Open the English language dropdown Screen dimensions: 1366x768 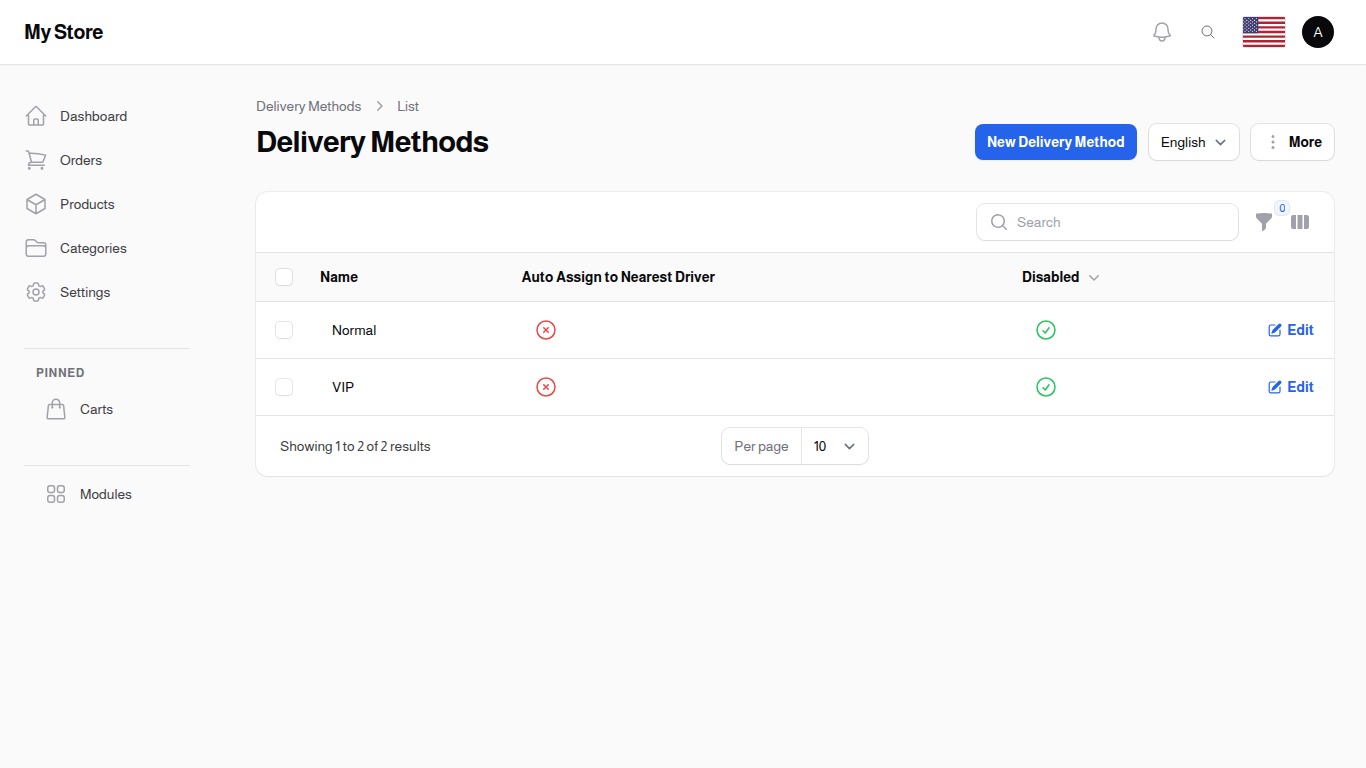tap(1193, 142)
